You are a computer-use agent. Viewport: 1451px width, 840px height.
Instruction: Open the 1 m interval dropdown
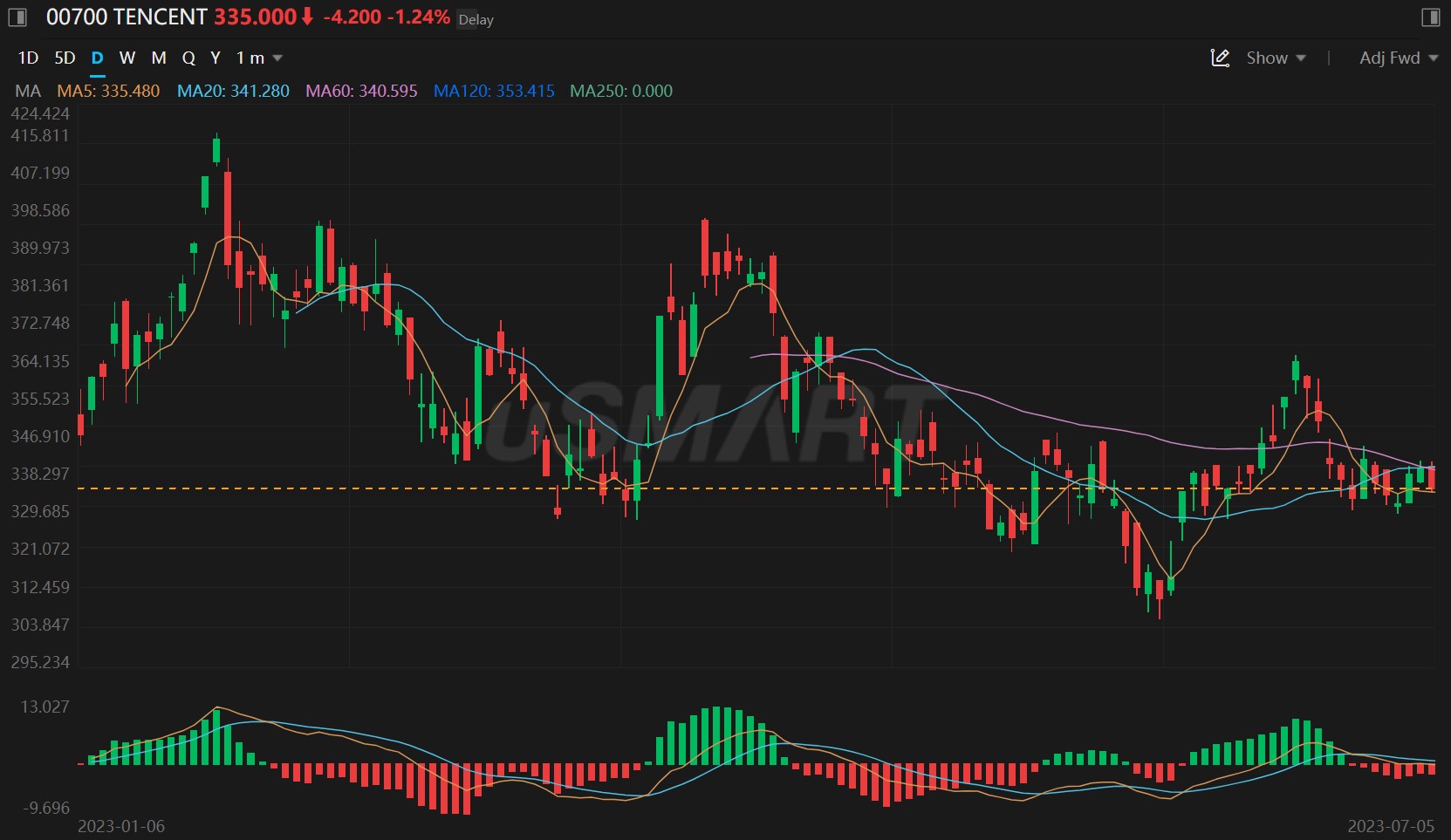point(259,58)
